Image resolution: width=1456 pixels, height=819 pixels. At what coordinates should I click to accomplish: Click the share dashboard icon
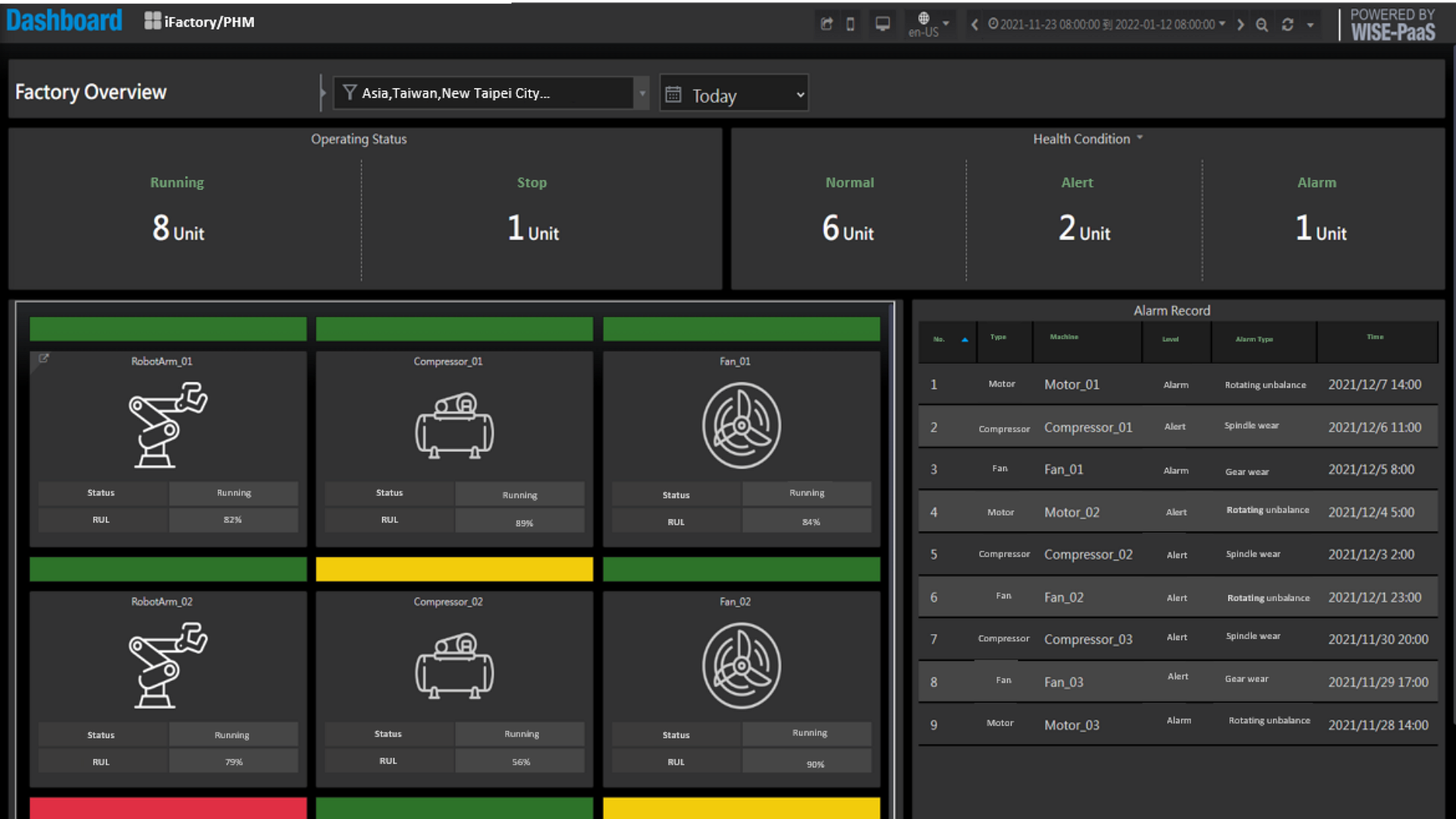pyautogui.click(x=826, y=24)
